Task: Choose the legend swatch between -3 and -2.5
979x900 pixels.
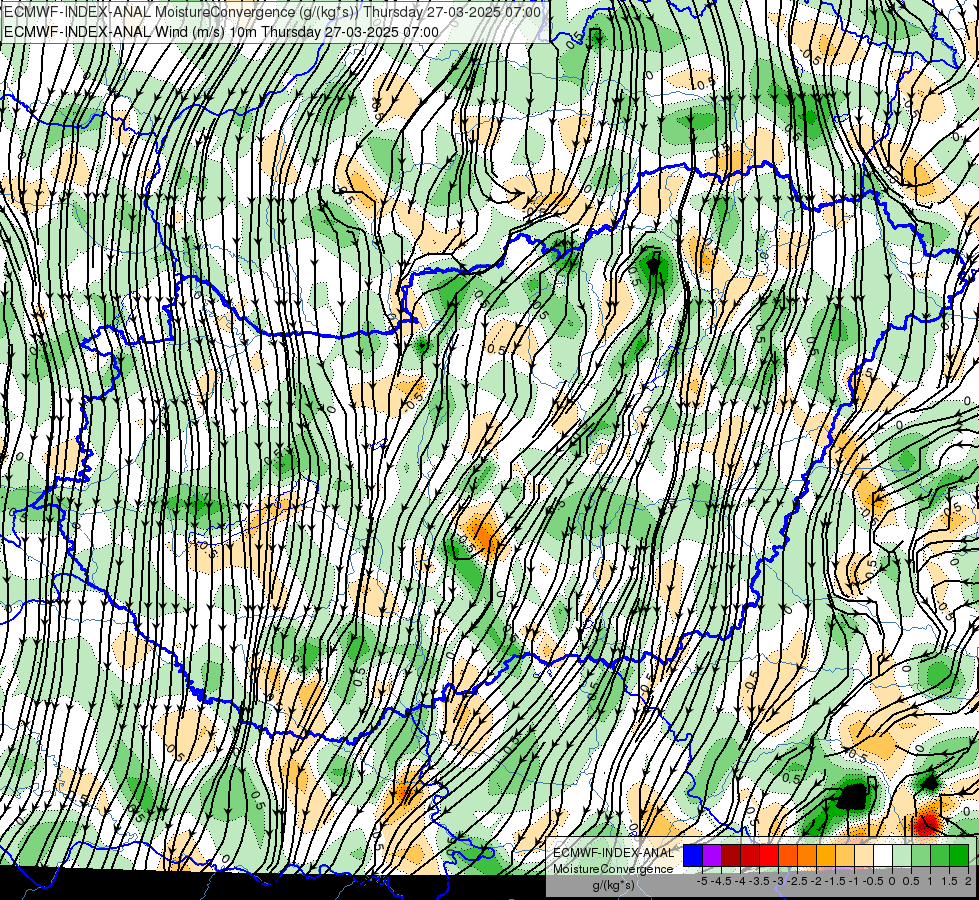Action: pyautogui.click(x=788, y=856)
